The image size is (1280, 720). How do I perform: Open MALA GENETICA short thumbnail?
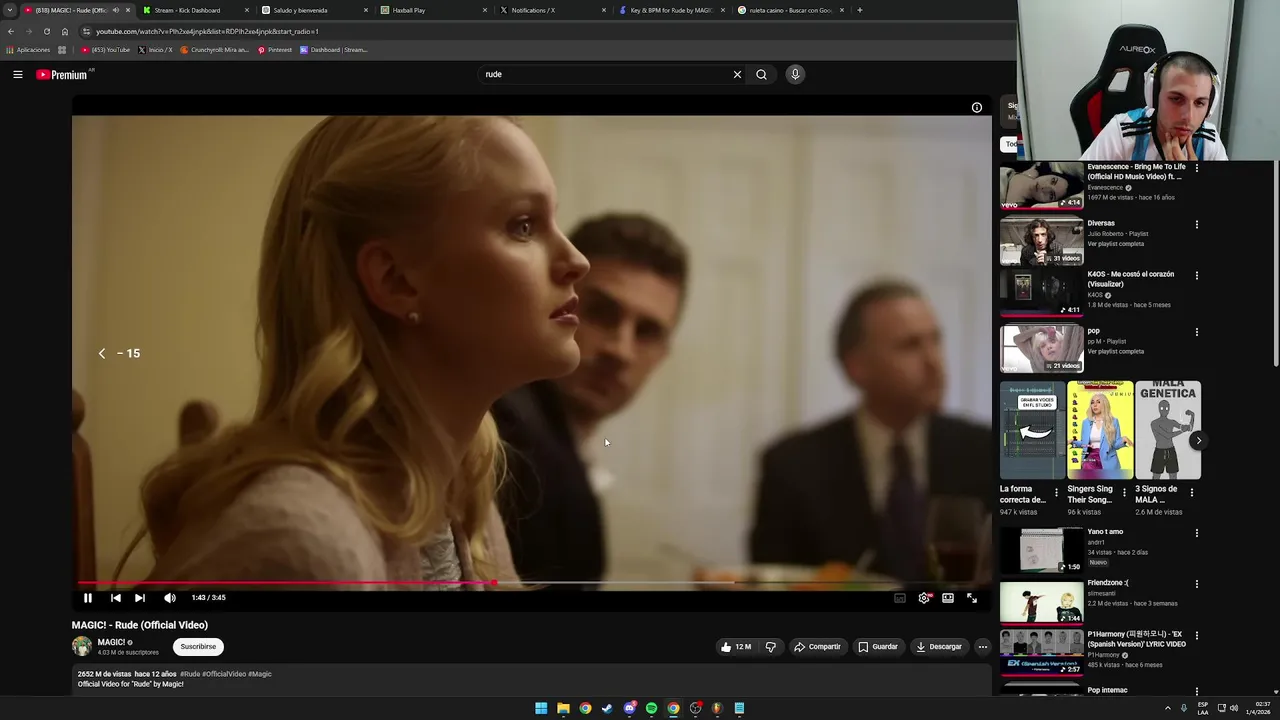[1168, 430]
